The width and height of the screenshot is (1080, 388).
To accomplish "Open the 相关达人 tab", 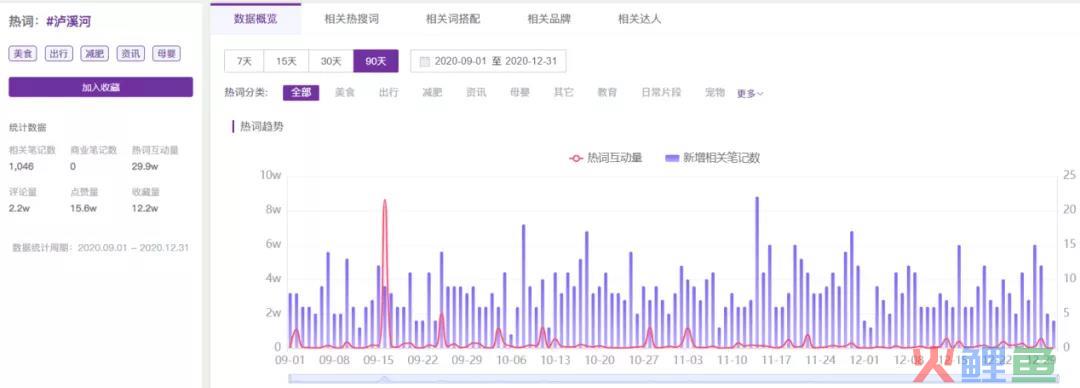I will click(640, 19).
